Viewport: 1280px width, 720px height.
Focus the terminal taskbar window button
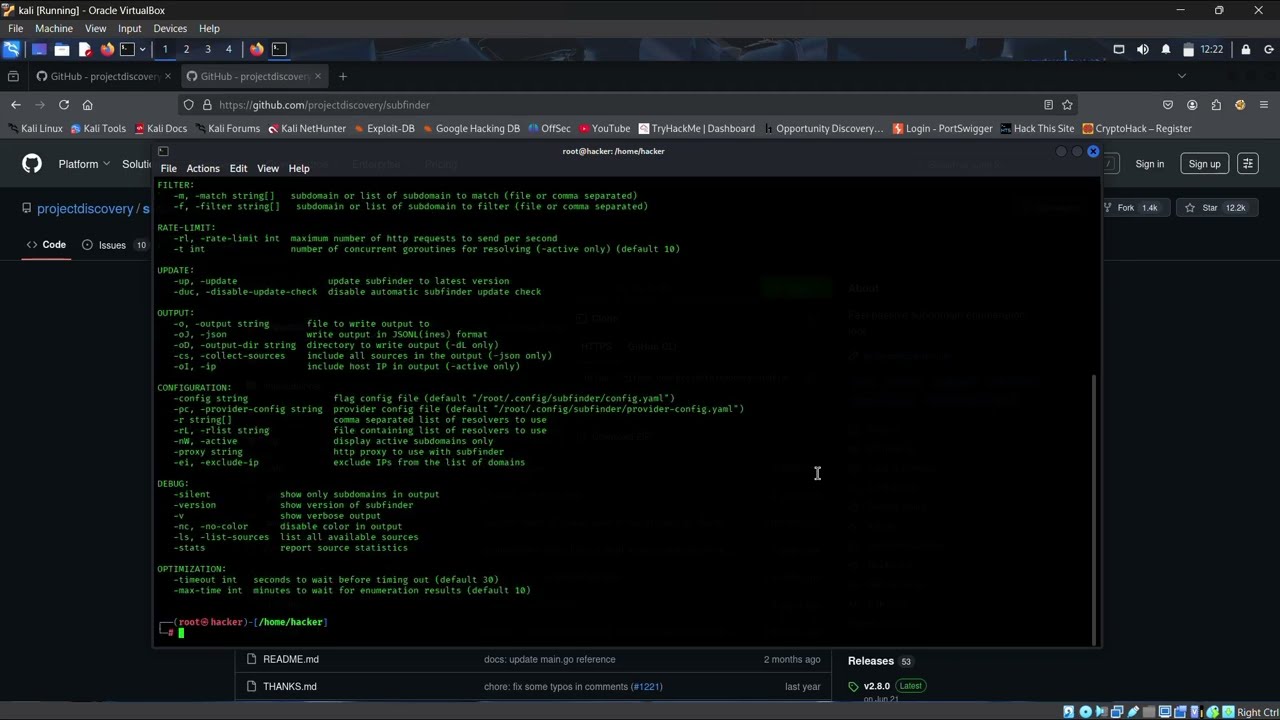279,49
